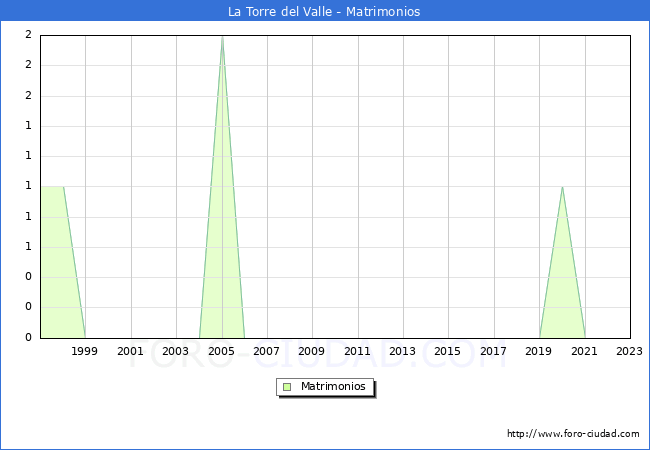Select the 2009 x-axis year label
Image resolution: width=650 pixels, height=450 pixels.
pyautogui.click(x=312, y=351)
